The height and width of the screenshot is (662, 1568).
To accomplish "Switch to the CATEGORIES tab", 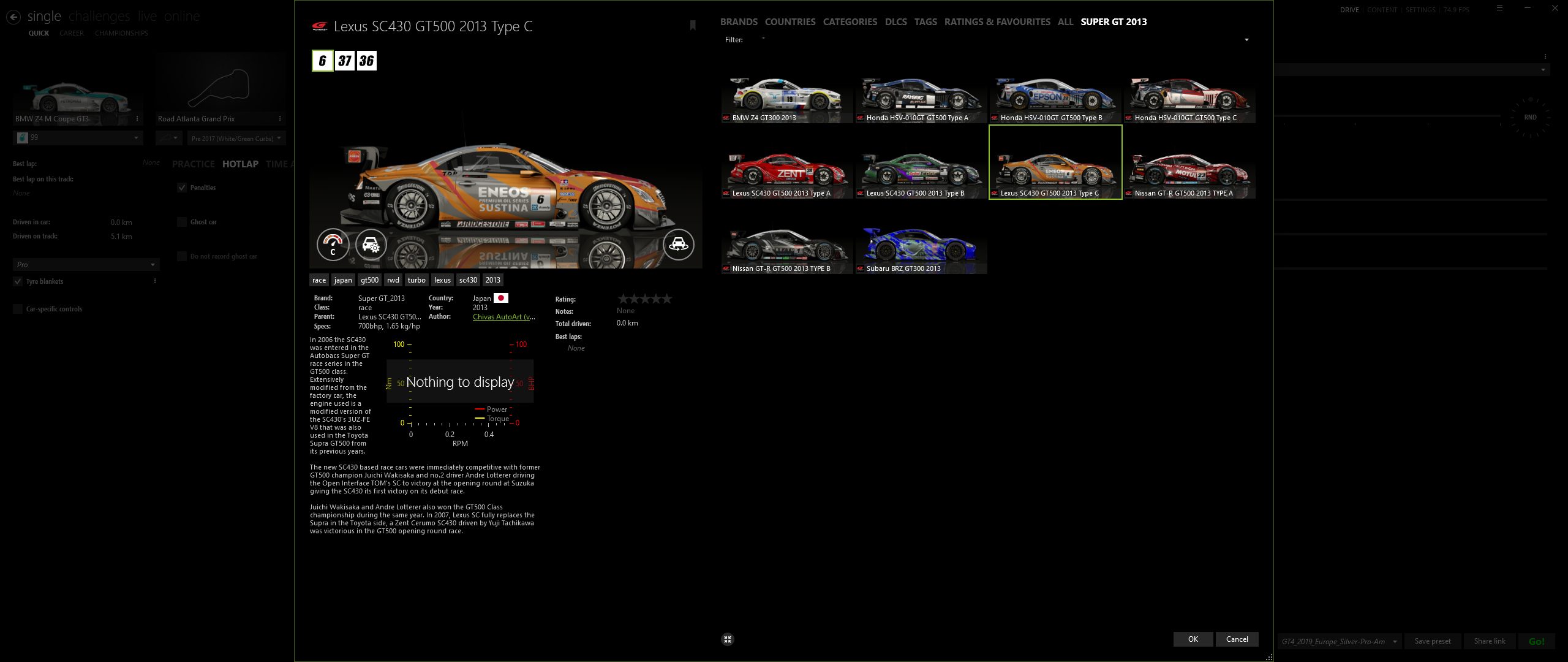I will point(850,21).
